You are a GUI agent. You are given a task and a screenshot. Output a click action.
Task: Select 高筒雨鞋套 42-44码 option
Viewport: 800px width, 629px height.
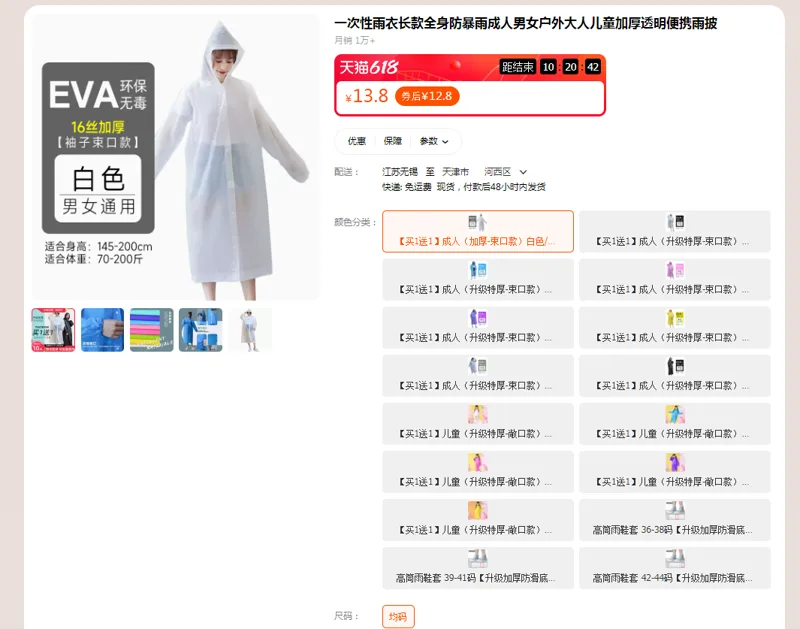pos(674,568)
